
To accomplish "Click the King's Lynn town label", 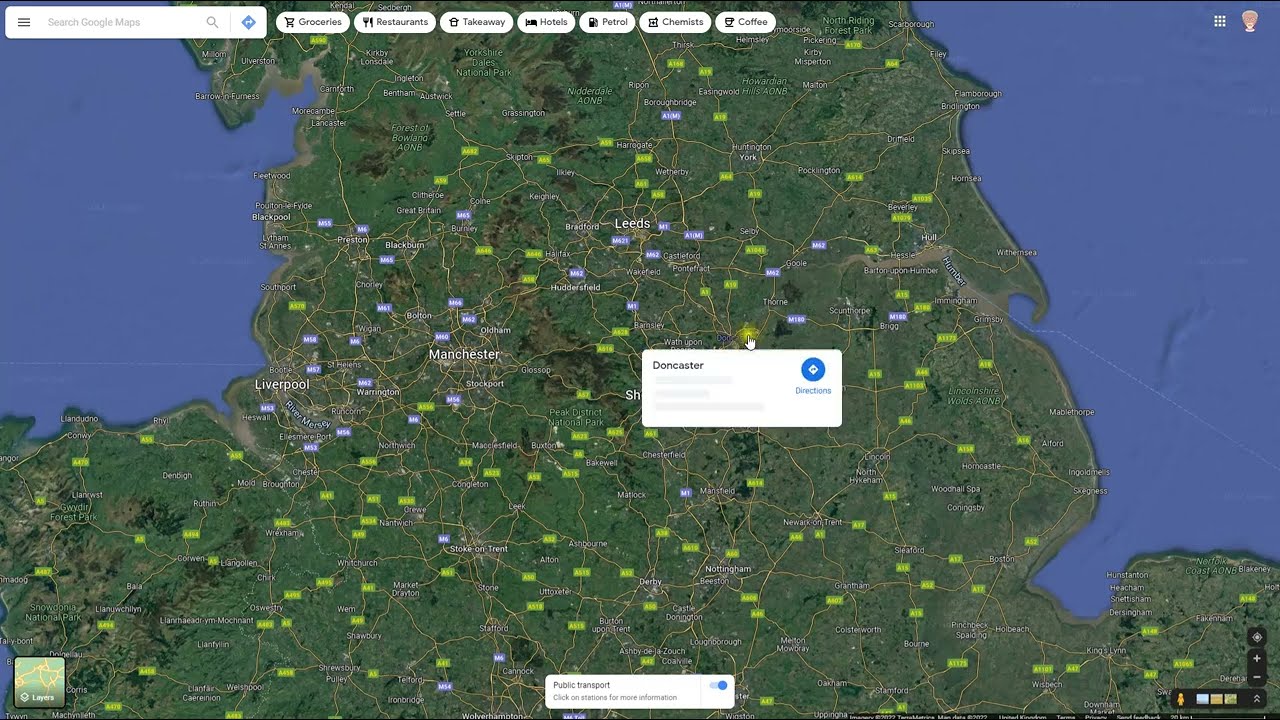I will [1106, 651].
